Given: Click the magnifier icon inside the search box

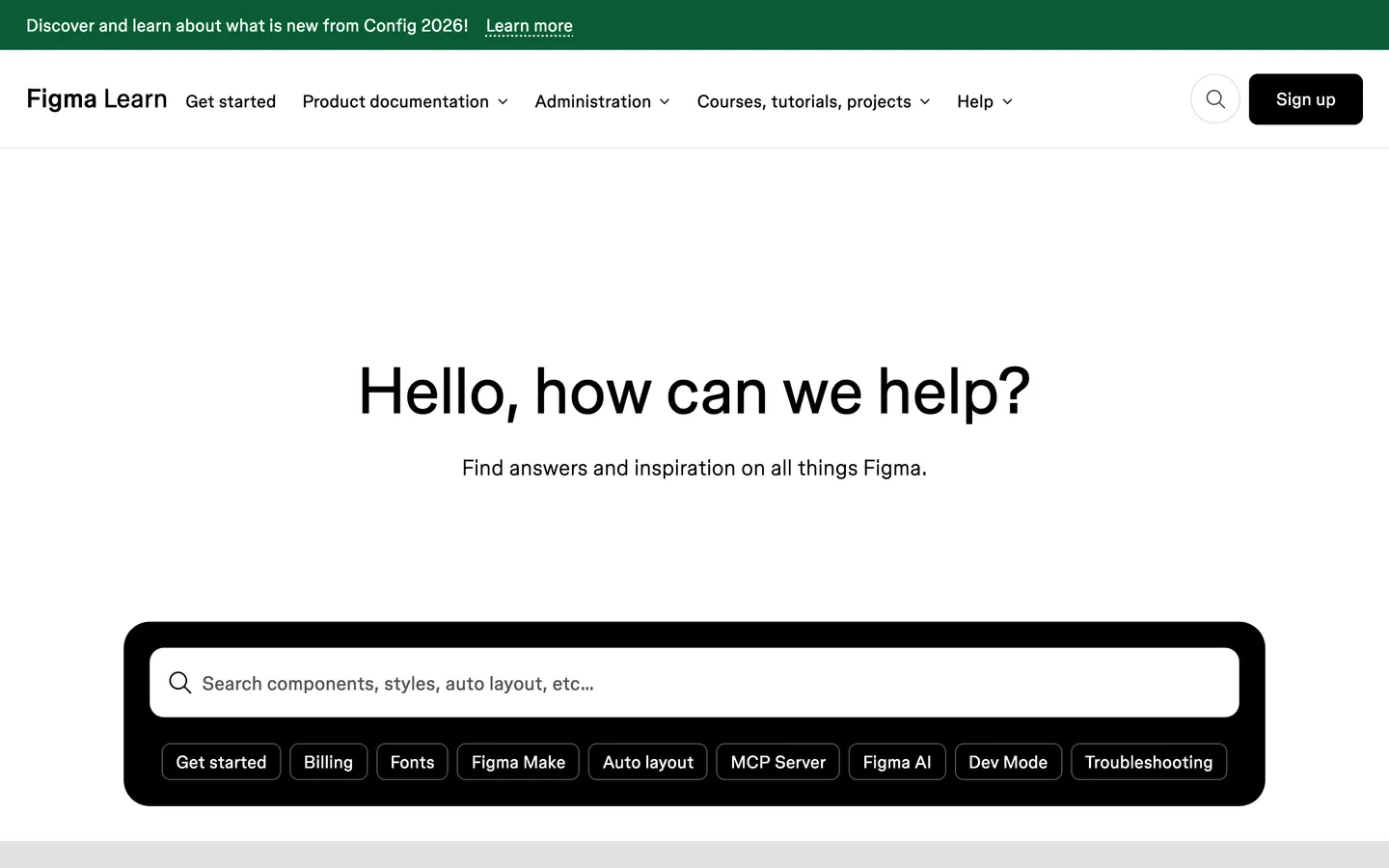Looking at the screenshot, I should [x=180, y=683].
